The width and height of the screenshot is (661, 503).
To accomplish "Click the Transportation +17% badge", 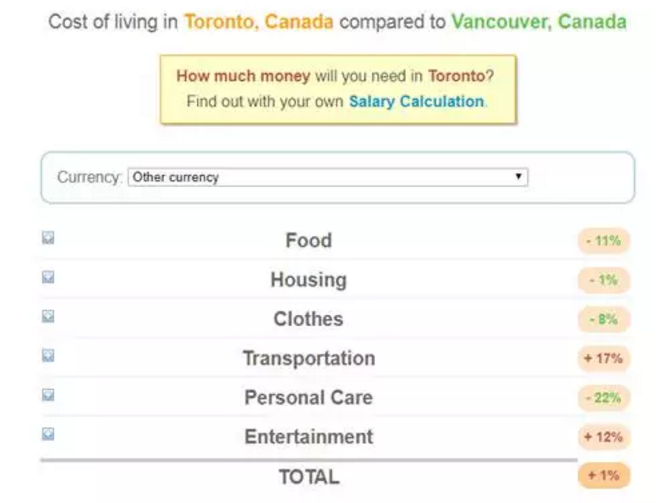I will point(604,358).
